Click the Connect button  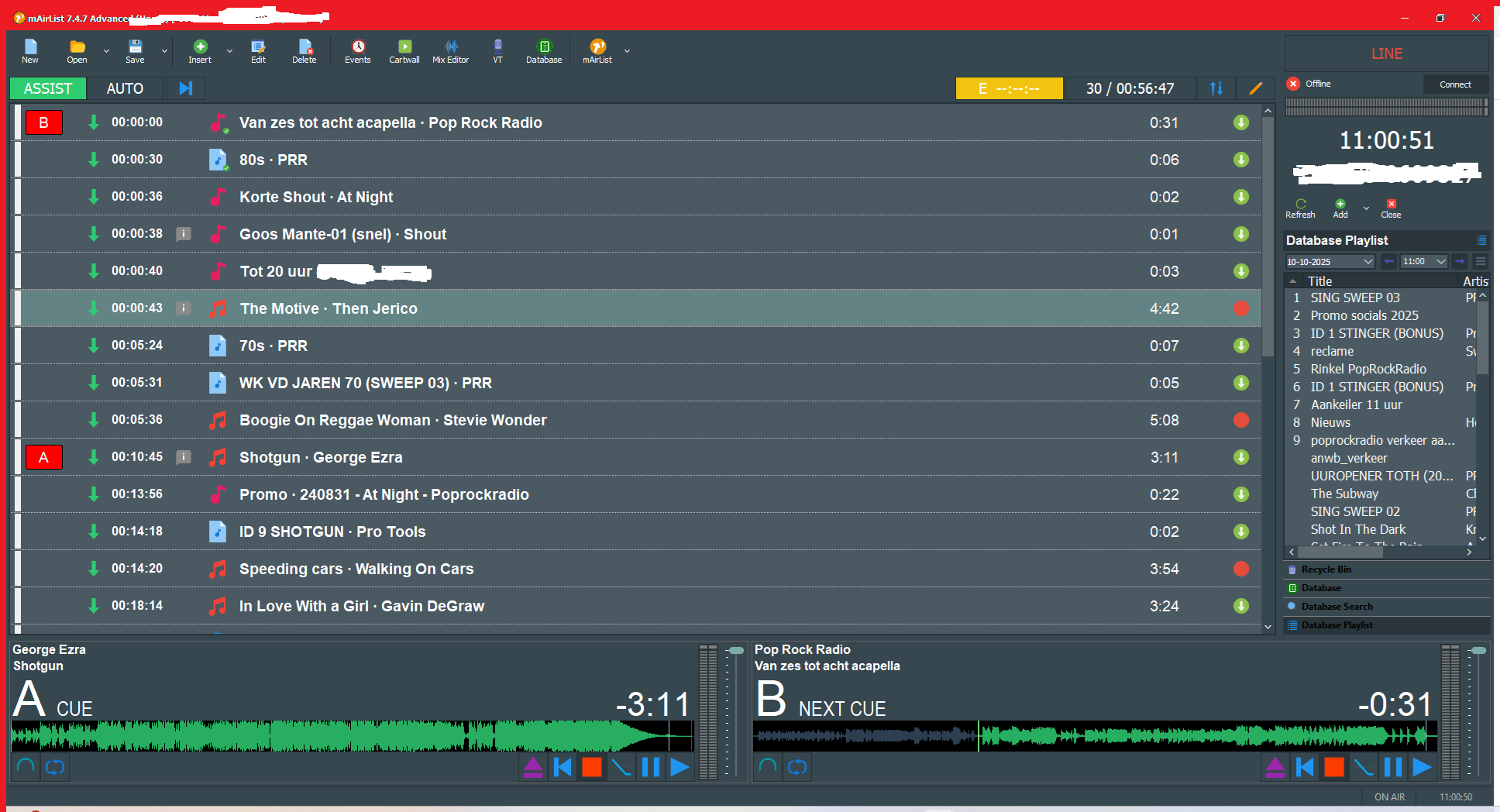pos(1454,84)
